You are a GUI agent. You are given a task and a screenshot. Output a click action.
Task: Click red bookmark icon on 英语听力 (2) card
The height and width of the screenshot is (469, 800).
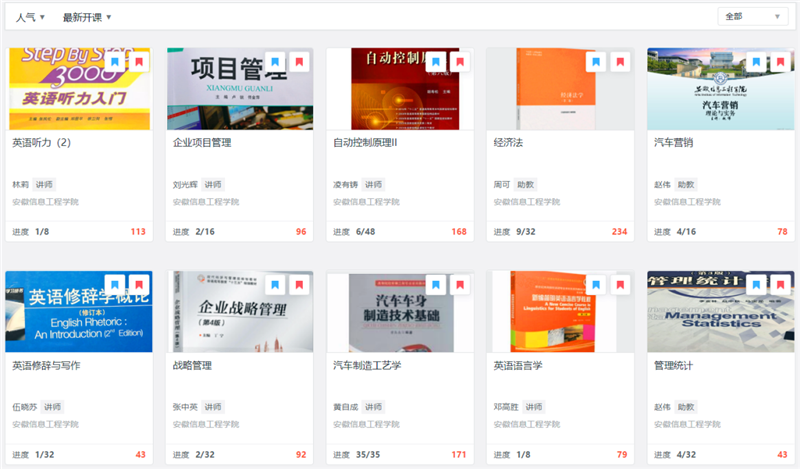point(139,62)
